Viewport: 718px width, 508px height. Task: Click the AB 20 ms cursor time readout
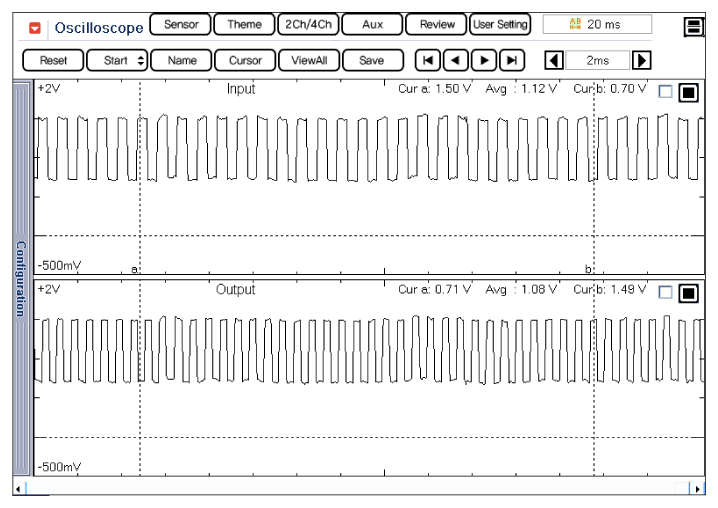(597, 24)
